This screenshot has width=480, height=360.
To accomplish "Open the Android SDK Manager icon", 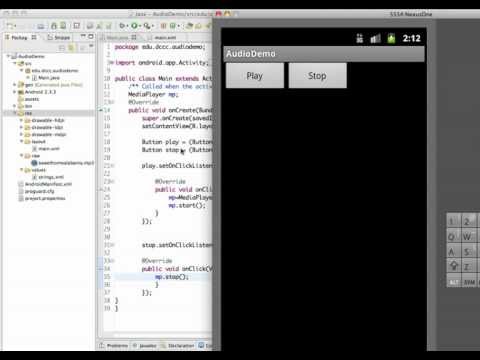I will coord(54,26).
